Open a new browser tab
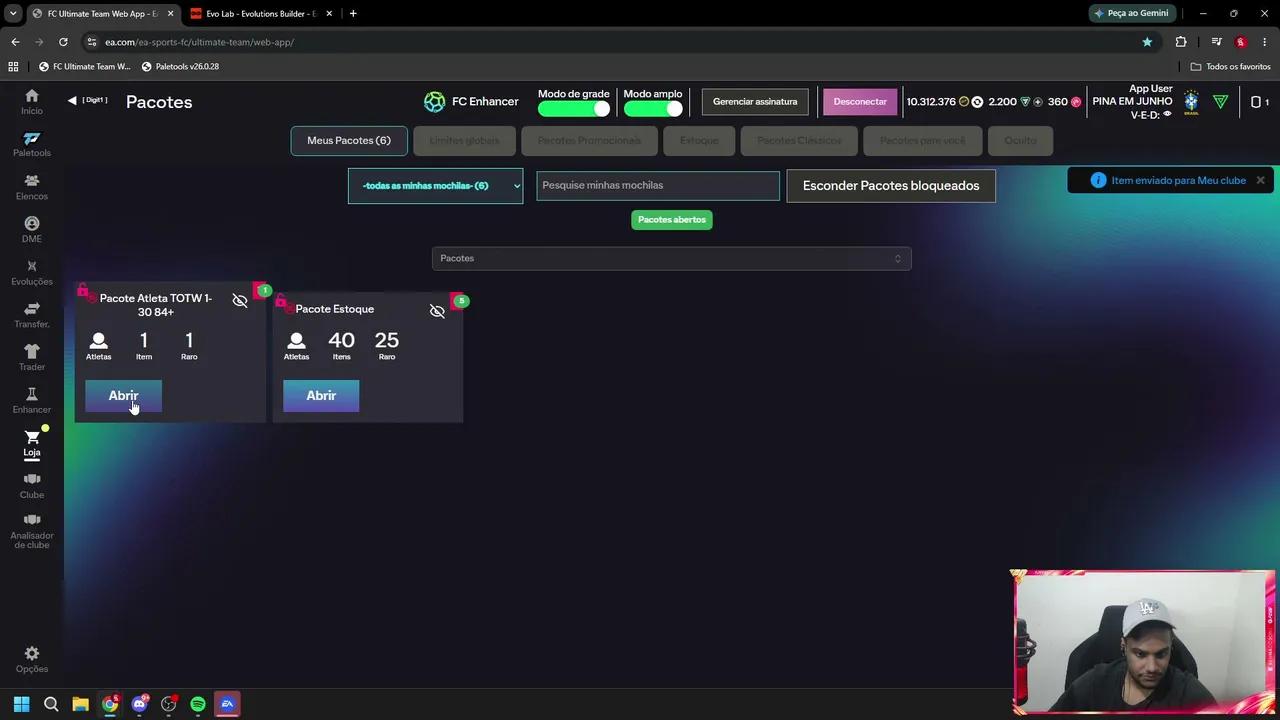This screenshot has width=1280, height=720. 353,13
